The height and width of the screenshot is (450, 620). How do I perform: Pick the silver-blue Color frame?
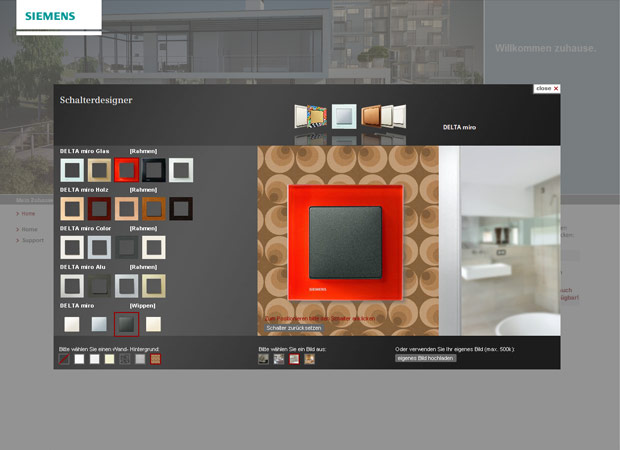pos(99,248)
